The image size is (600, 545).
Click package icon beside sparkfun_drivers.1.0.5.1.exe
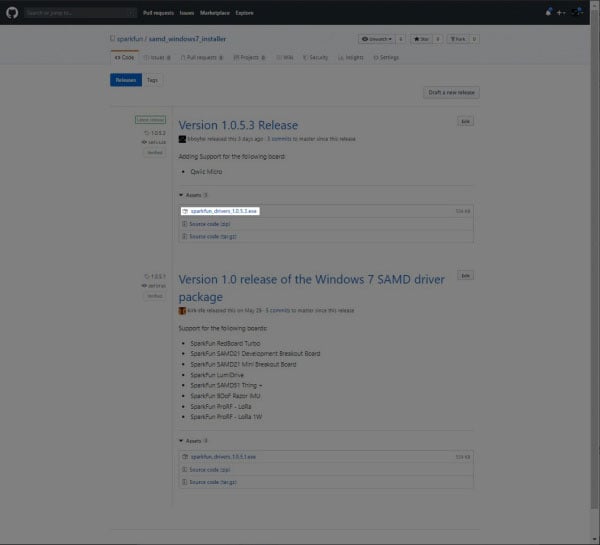tap(185, 456)
